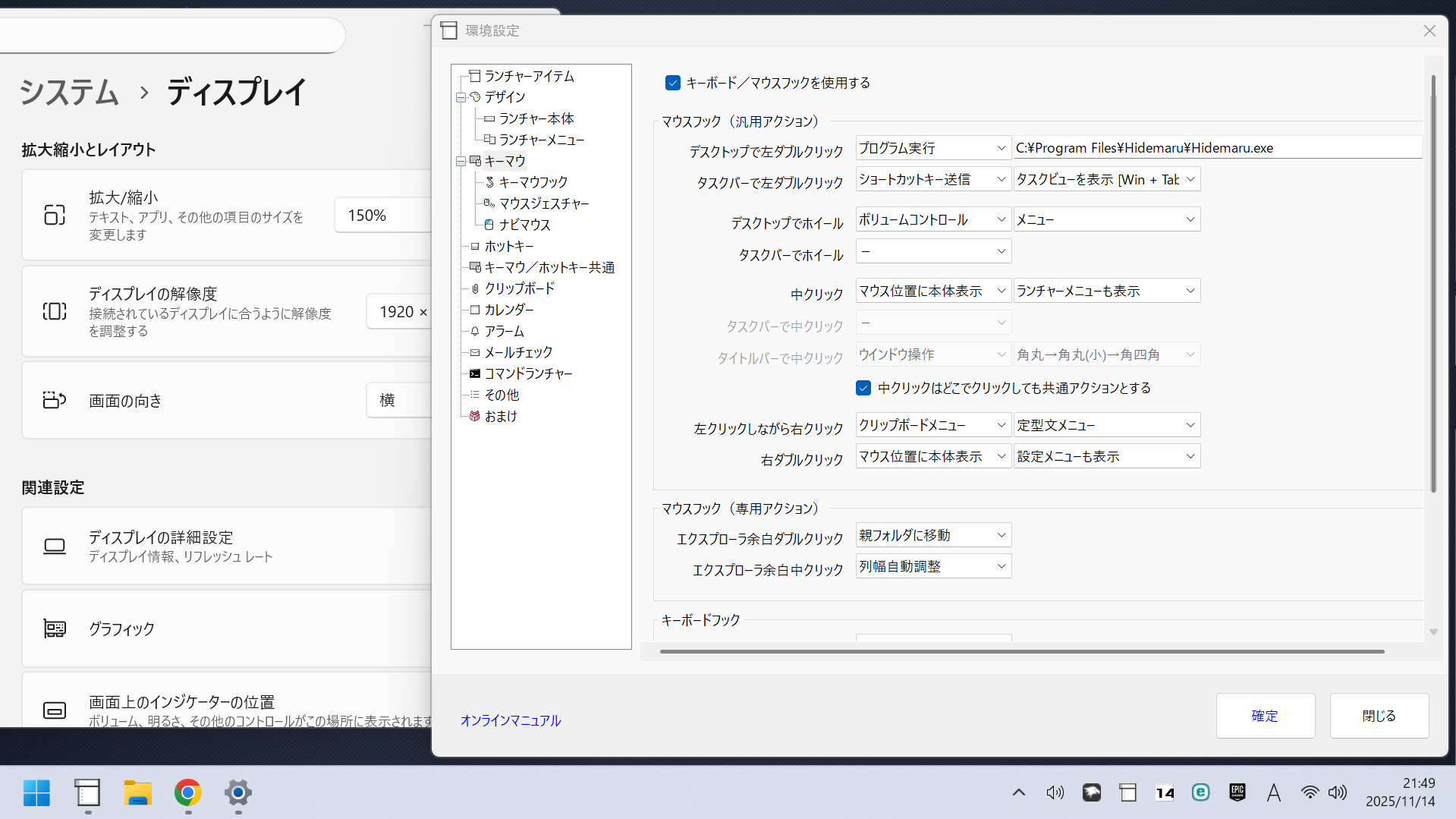Viewport: 1456px width, 819px height.
Task: Open the Wi-Fi network tray icon
Action: click(x=1309, y=793)
